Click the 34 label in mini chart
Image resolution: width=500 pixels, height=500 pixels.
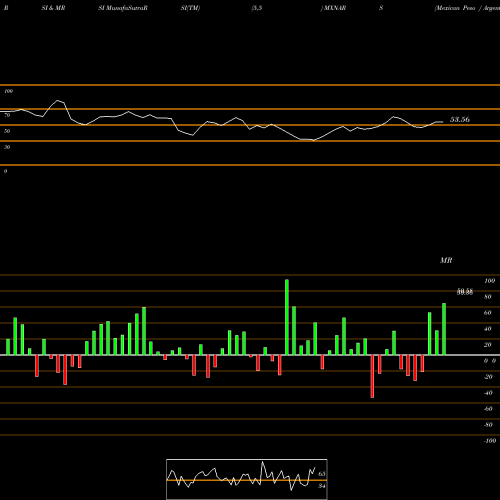point(322,486)
